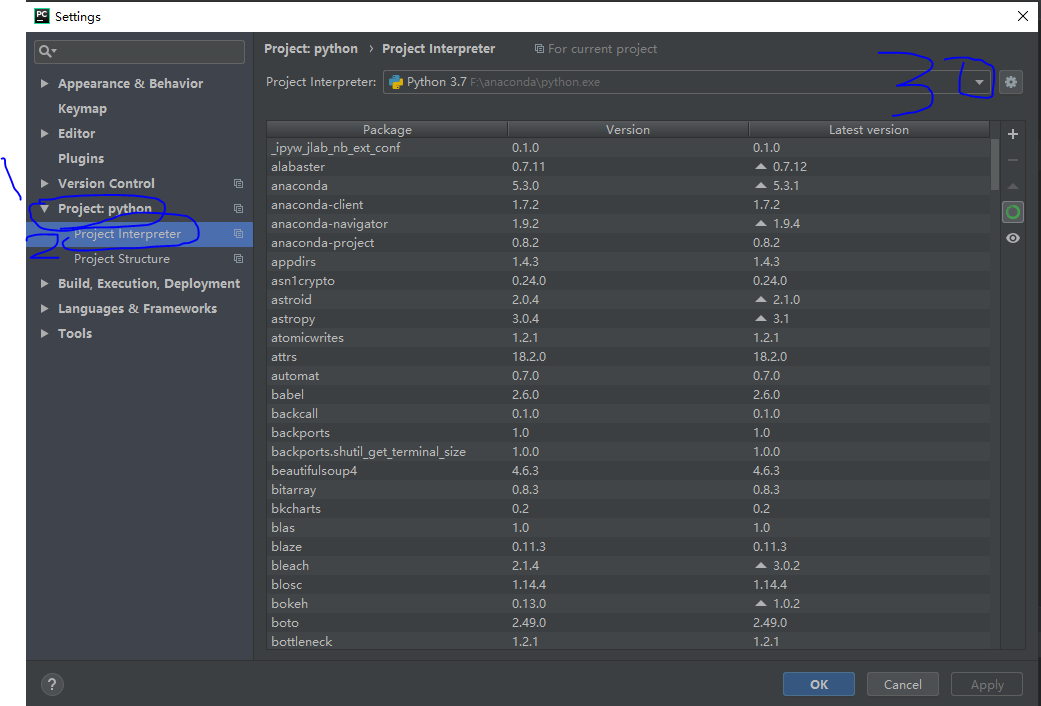Expand Appearance & Behavior section
The width and height of the screenshot is (1041, 706).
point(44,83)
